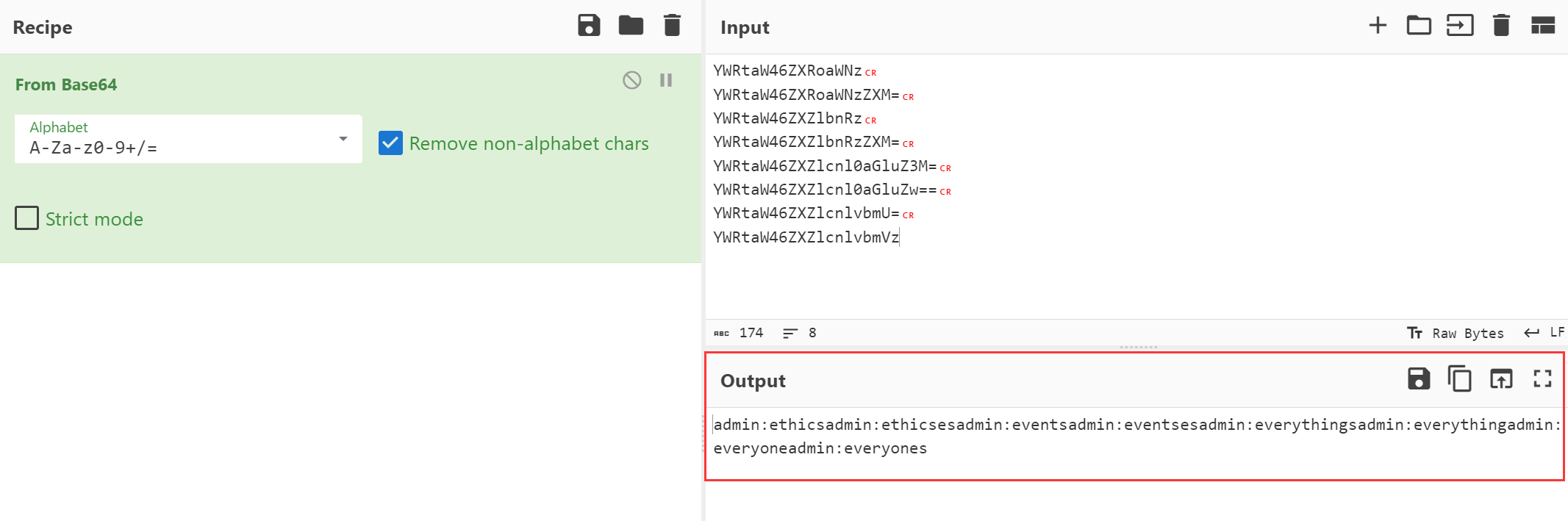Pause at From Base64 breakpoint icon
1568x521 pixels.
click(666, 80)
